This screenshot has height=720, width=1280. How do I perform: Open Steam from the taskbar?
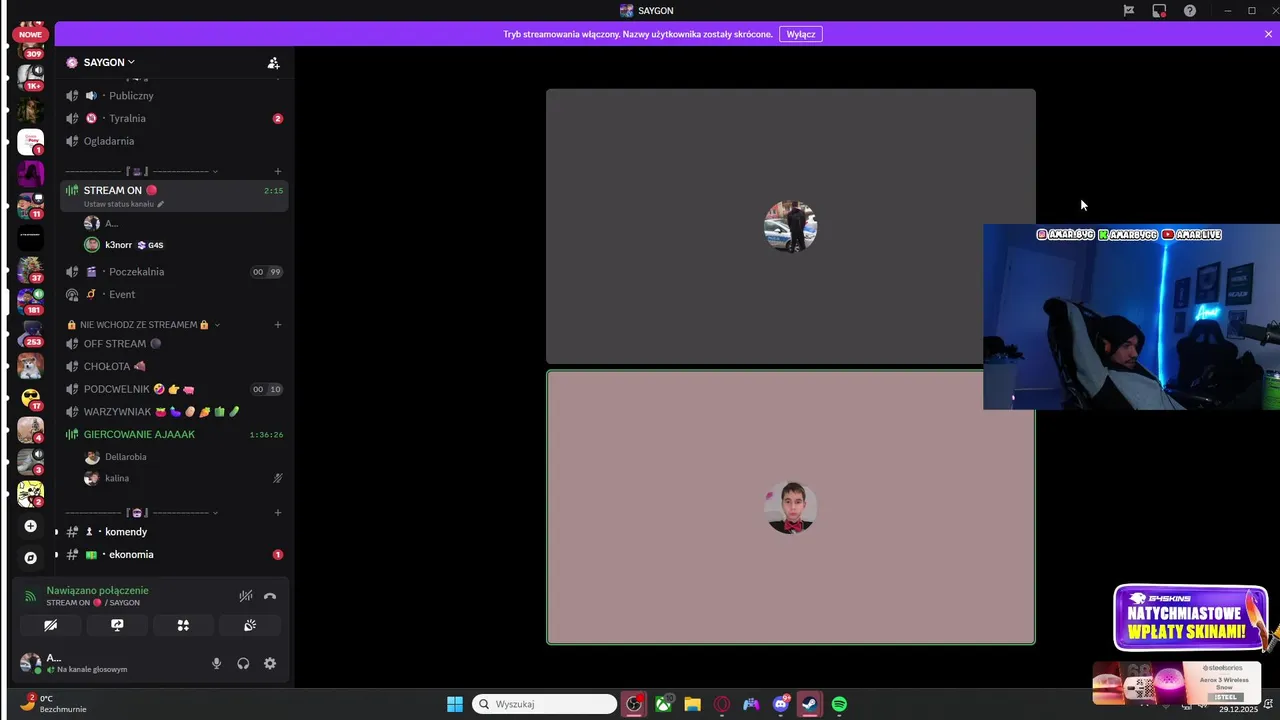(x=810, y=704)
